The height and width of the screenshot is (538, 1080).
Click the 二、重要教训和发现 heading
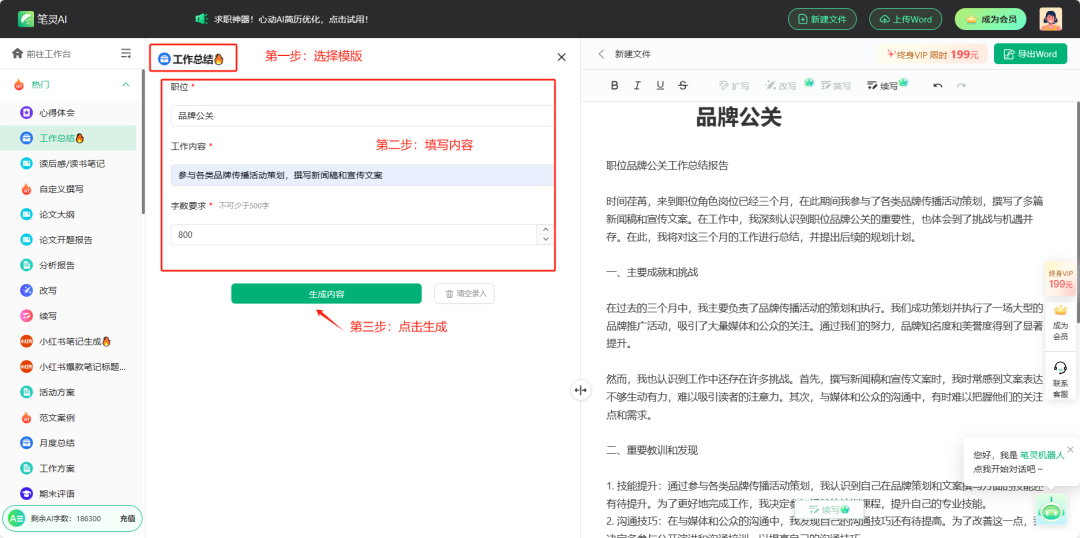[652, 451]
